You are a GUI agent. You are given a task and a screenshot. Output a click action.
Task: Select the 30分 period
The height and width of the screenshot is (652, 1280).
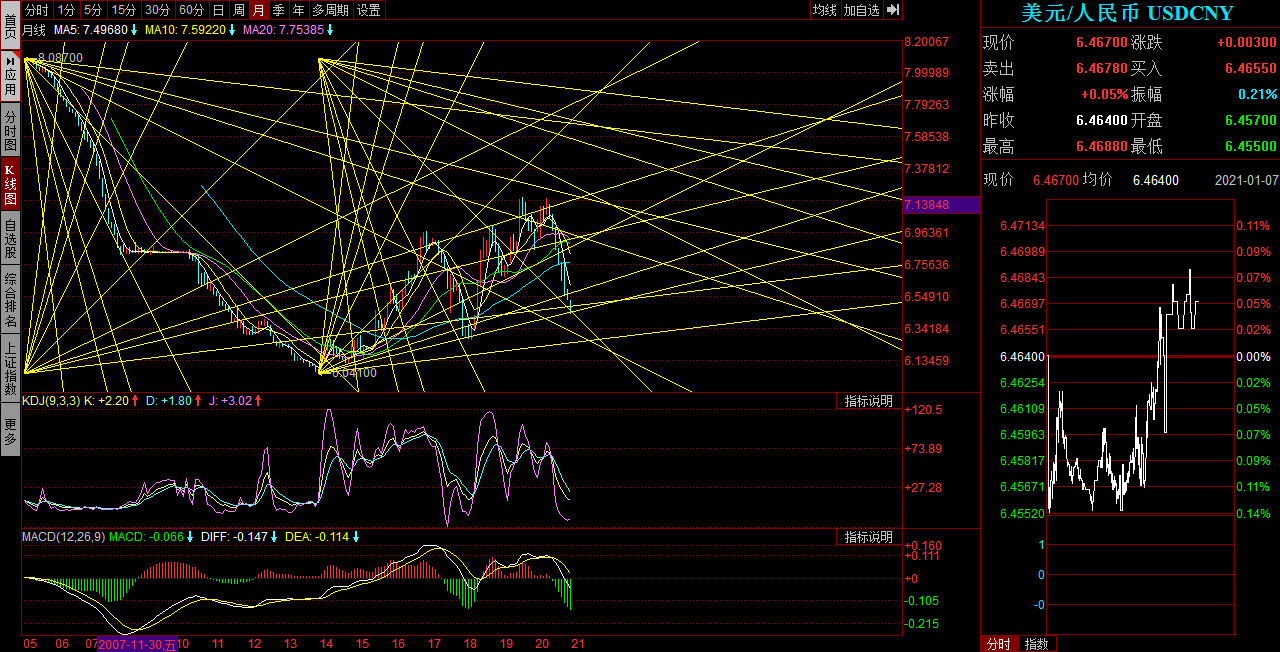157,10
